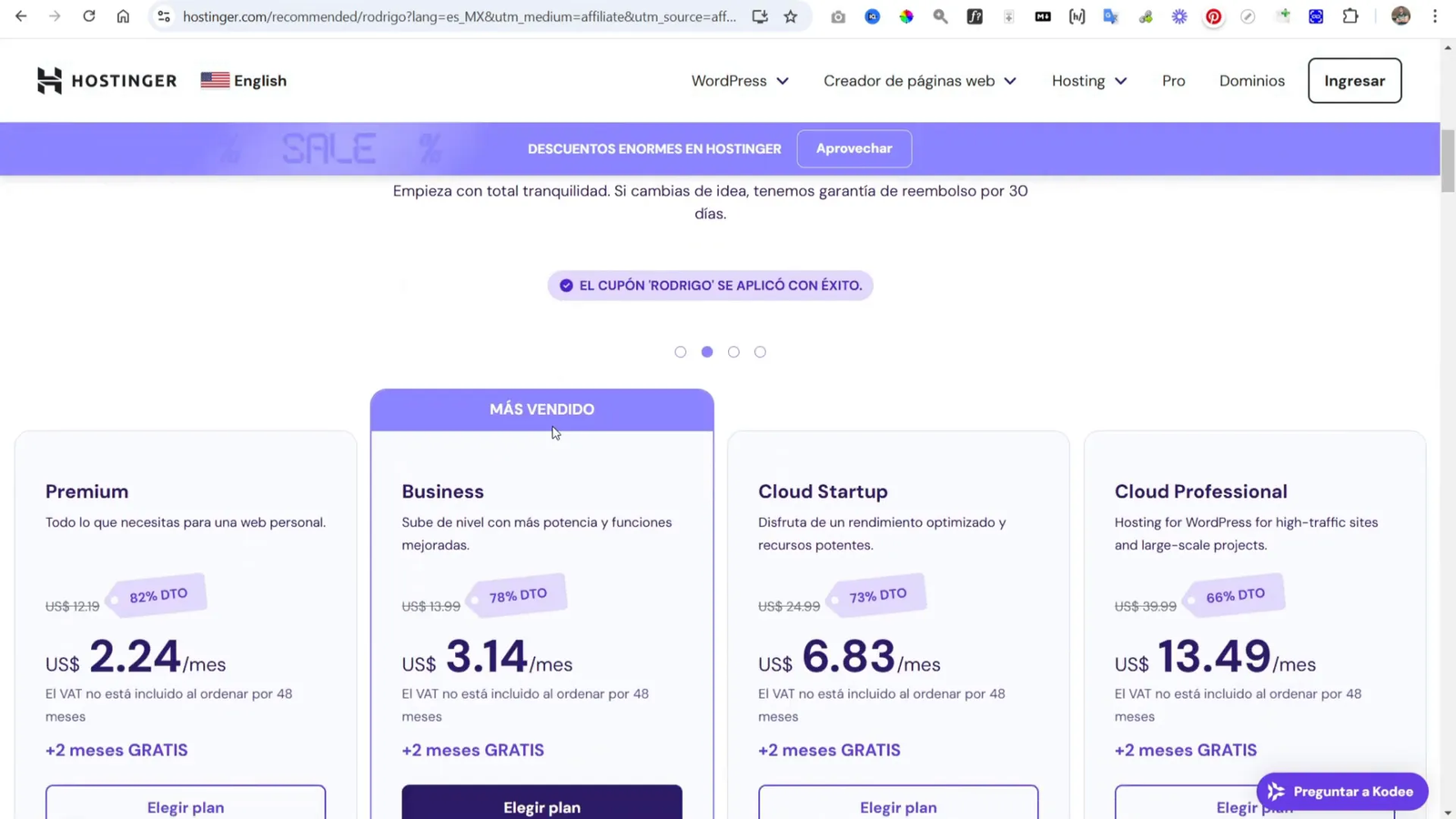Open the Pinterest extension in the toolbar
The image size is (1456, 819).
click(1214, 16)
